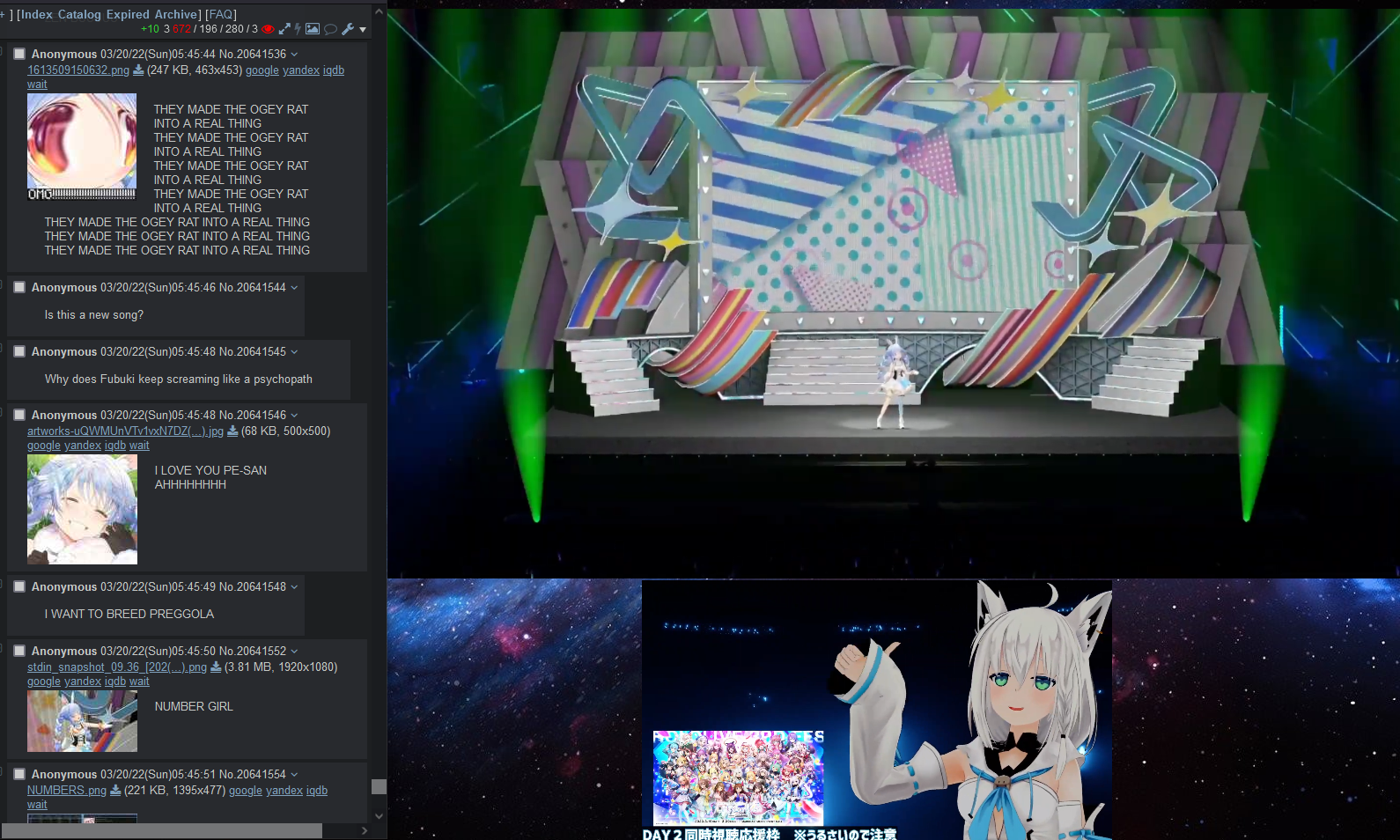Tick the checkbox for post No.20641536
This screenshot has width=1400, height=840.
click(19, 54)
